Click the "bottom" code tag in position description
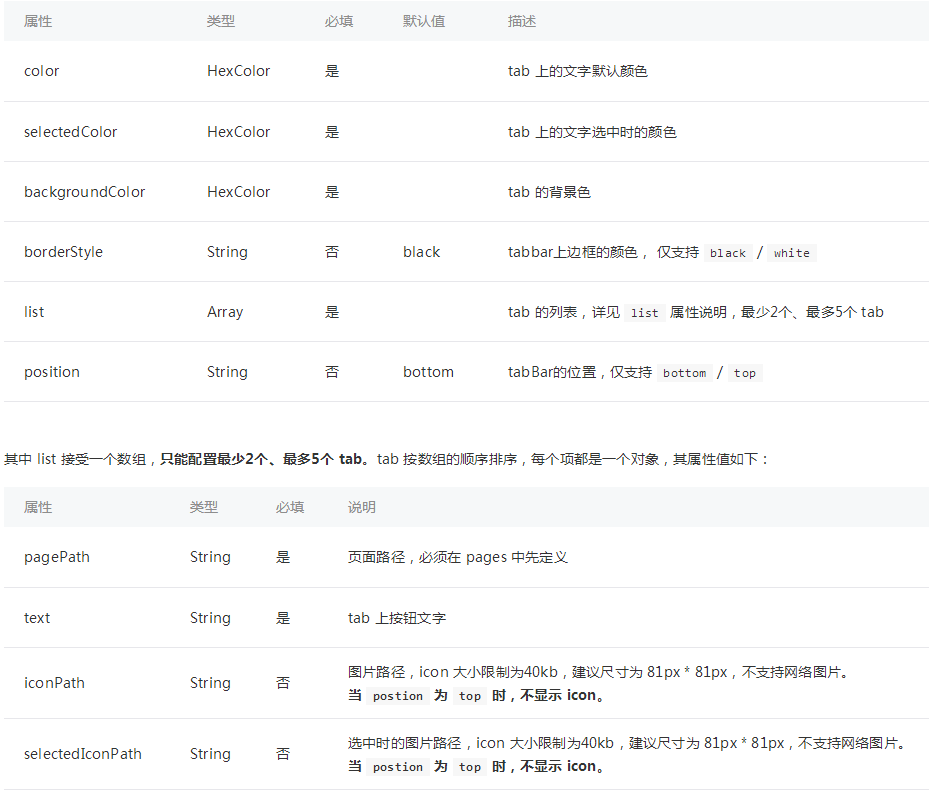This screenshot has width=929, height=790. [x=684, y=373]
